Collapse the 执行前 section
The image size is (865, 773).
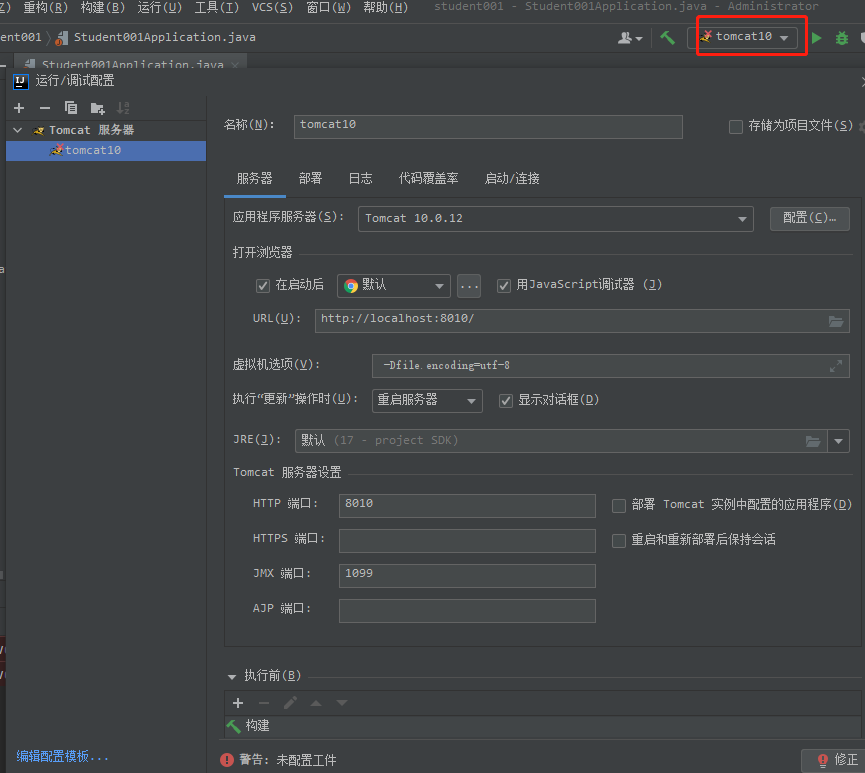click(x=232, y=676)
